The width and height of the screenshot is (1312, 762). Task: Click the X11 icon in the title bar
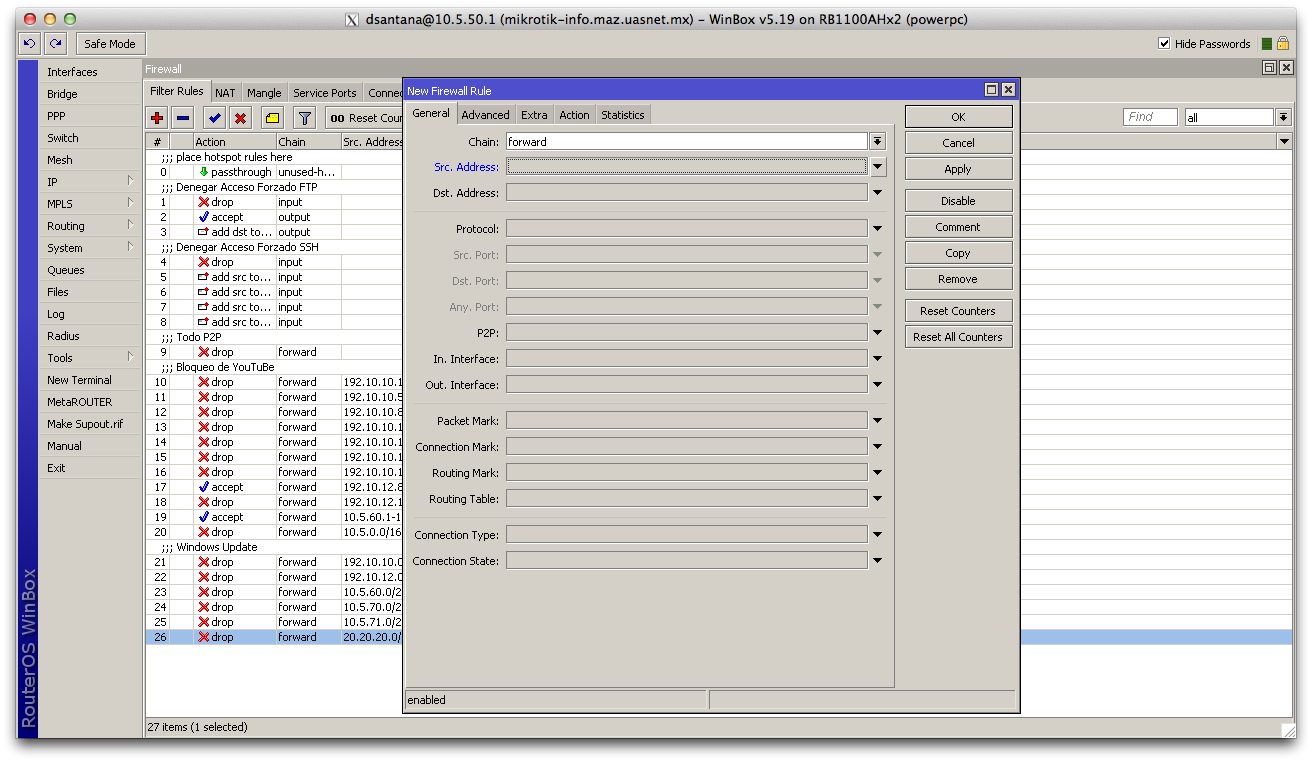pos(352,19)
